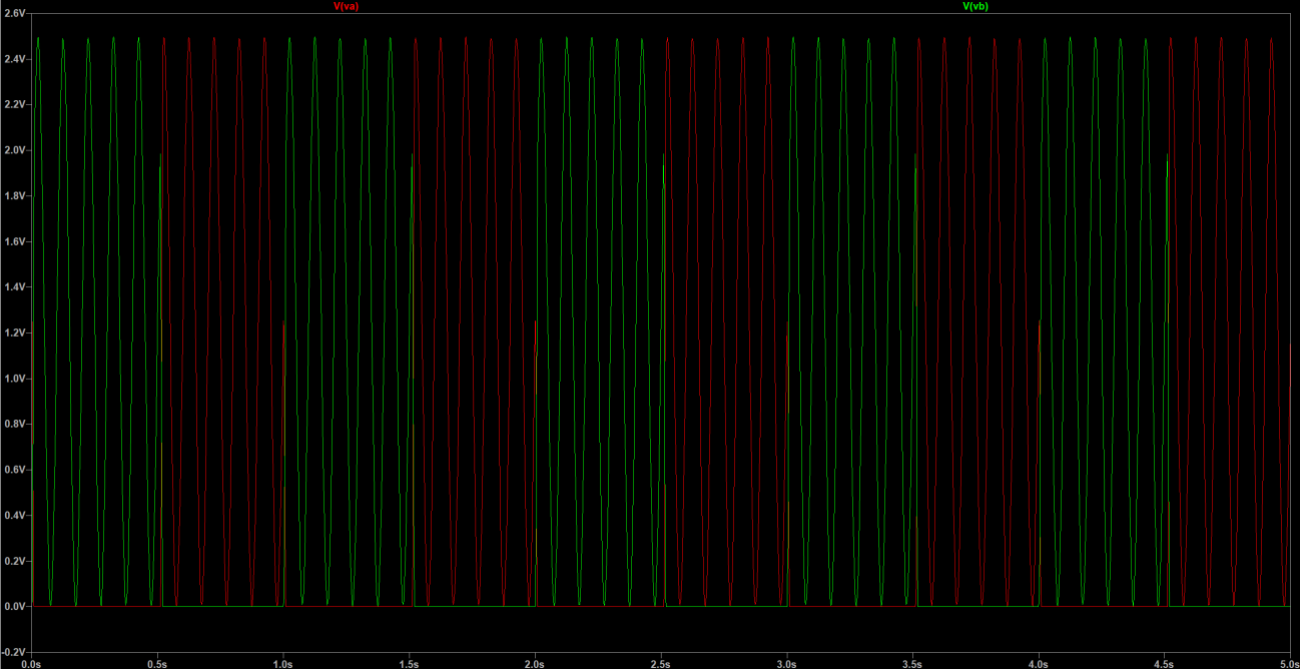Click the 1.0s time axis label
The image size is (1300, 669).
point(283,663)
